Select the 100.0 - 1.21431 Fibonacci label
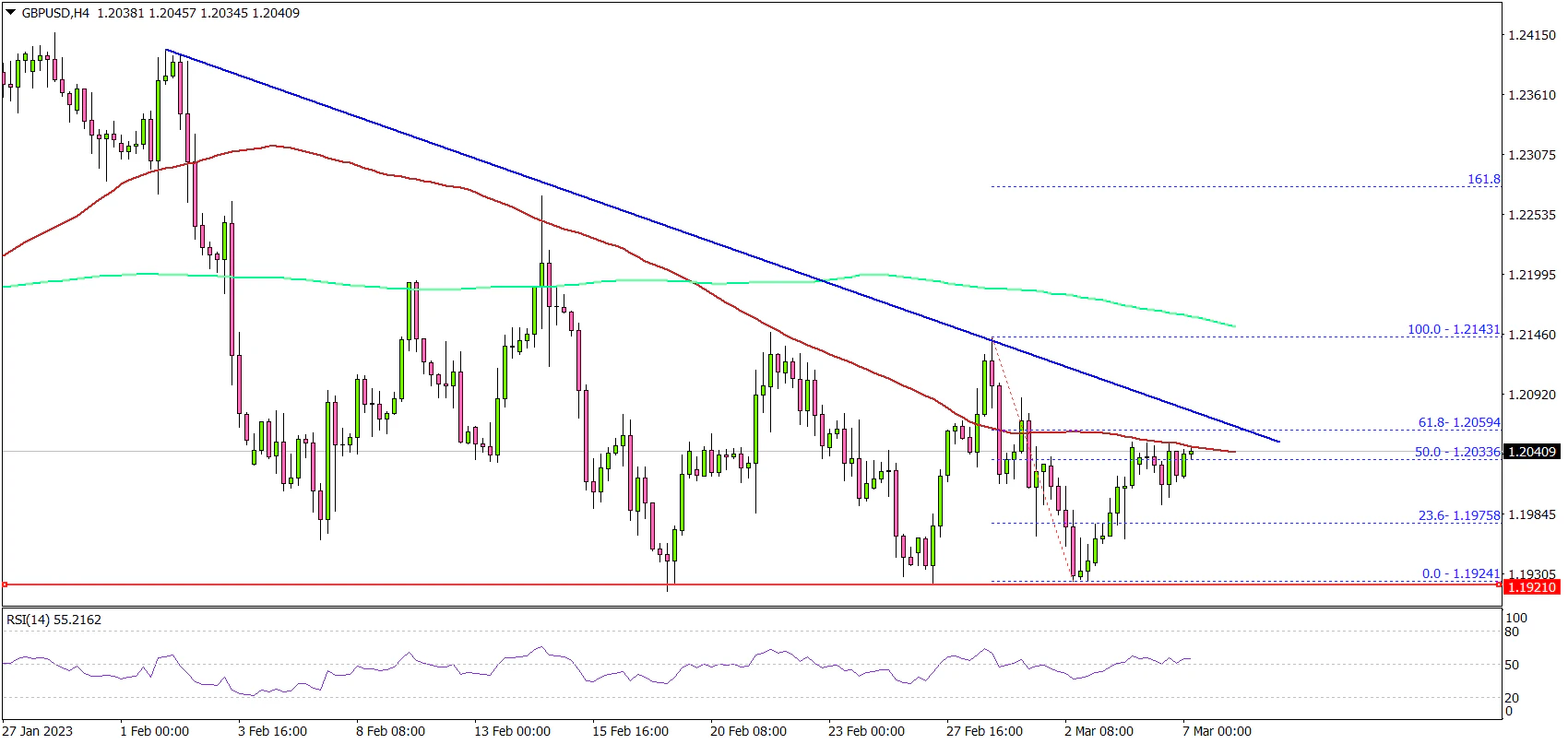 (x=1454, y=329)
